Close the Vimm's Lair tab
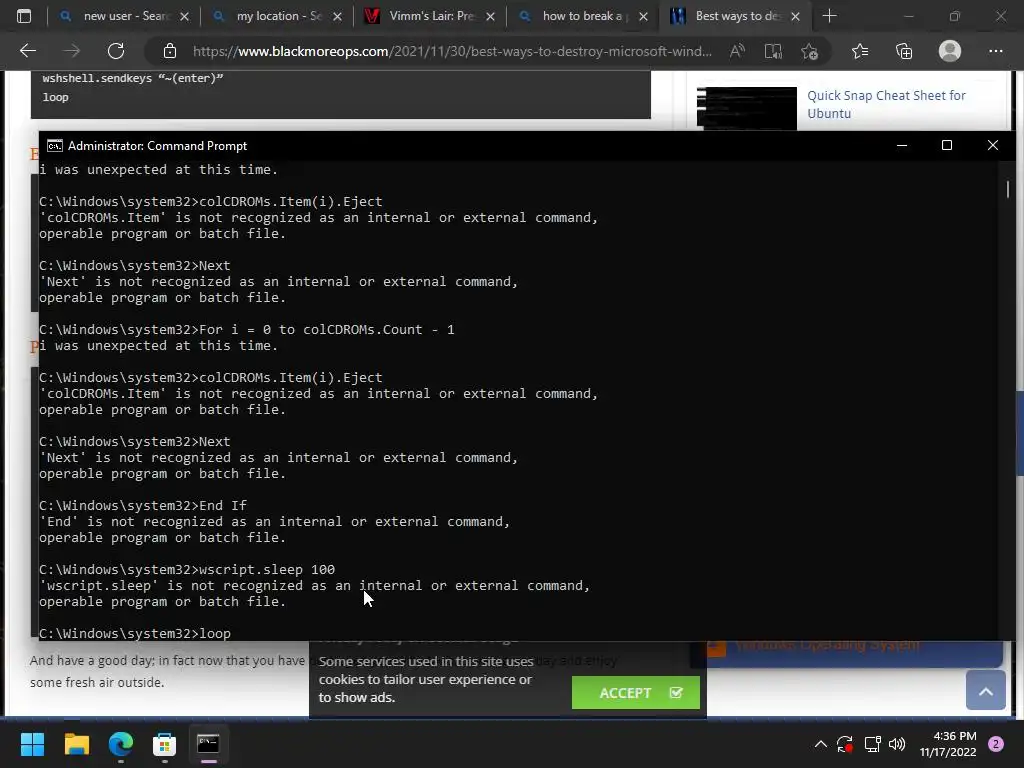 (490, 16)
